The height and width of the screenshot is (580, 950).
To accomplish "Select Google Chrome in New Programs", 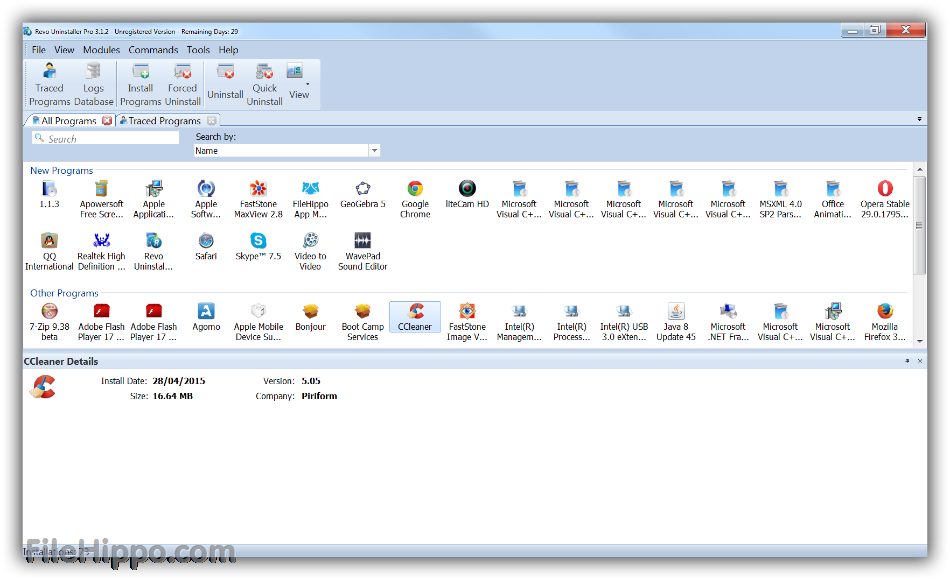I will click(415, 199).
